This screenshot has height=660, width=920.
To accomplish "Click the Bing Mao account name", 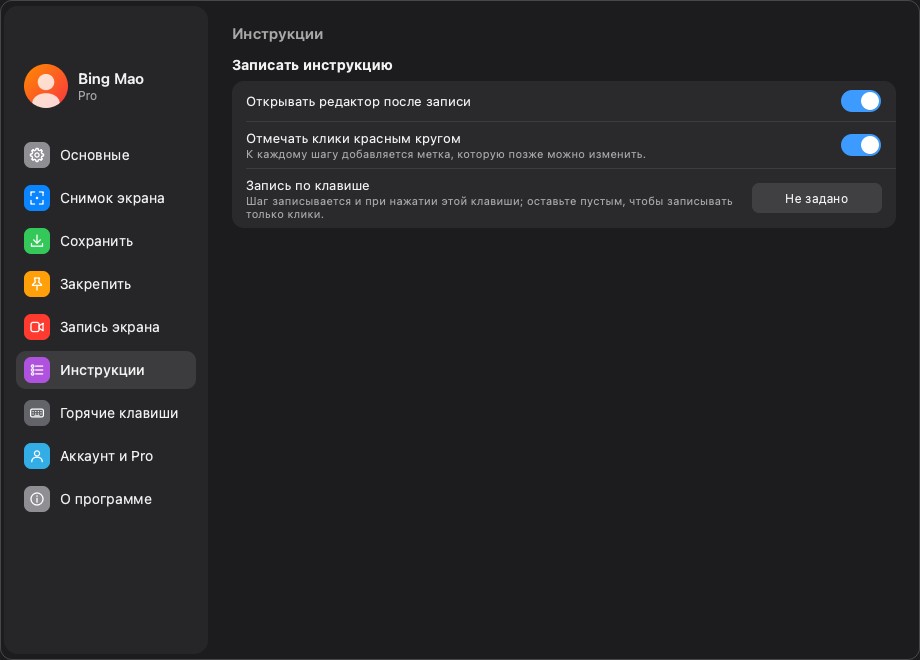I will tap(111, 79).
